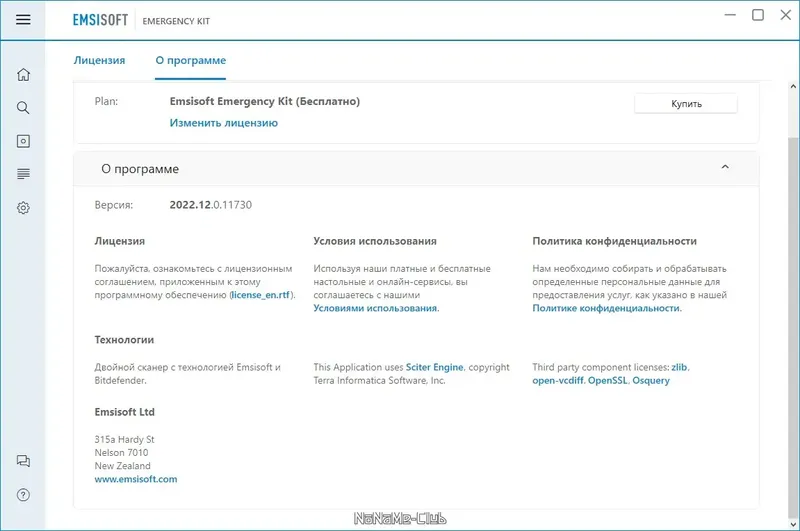This screenshot has height=531, width=800.
Task: Open the zlib license link
Action: pos(679,367)
